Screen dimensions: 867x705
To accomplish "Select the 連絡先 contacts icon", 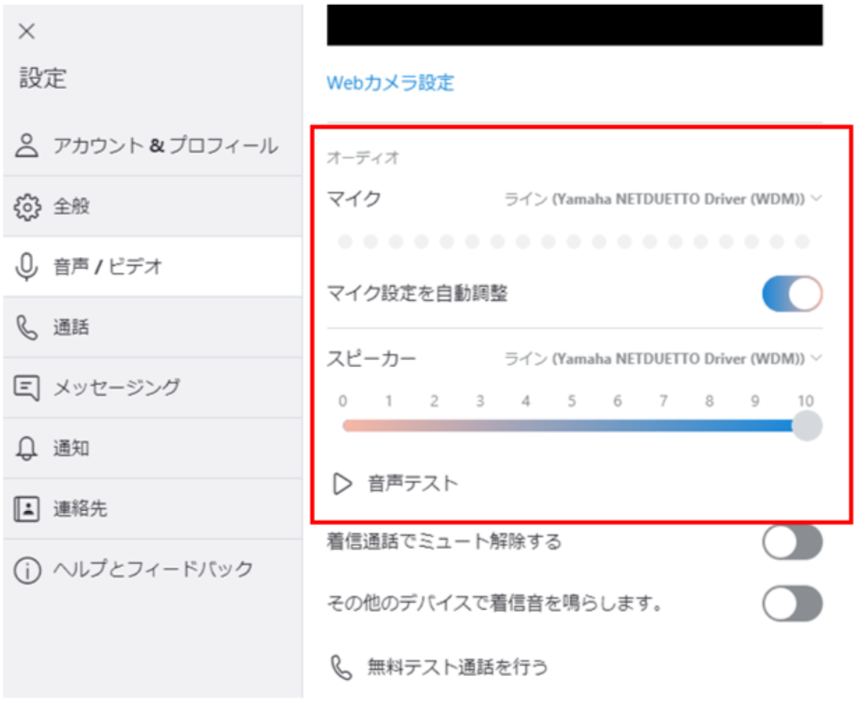I will pos(26,509).
